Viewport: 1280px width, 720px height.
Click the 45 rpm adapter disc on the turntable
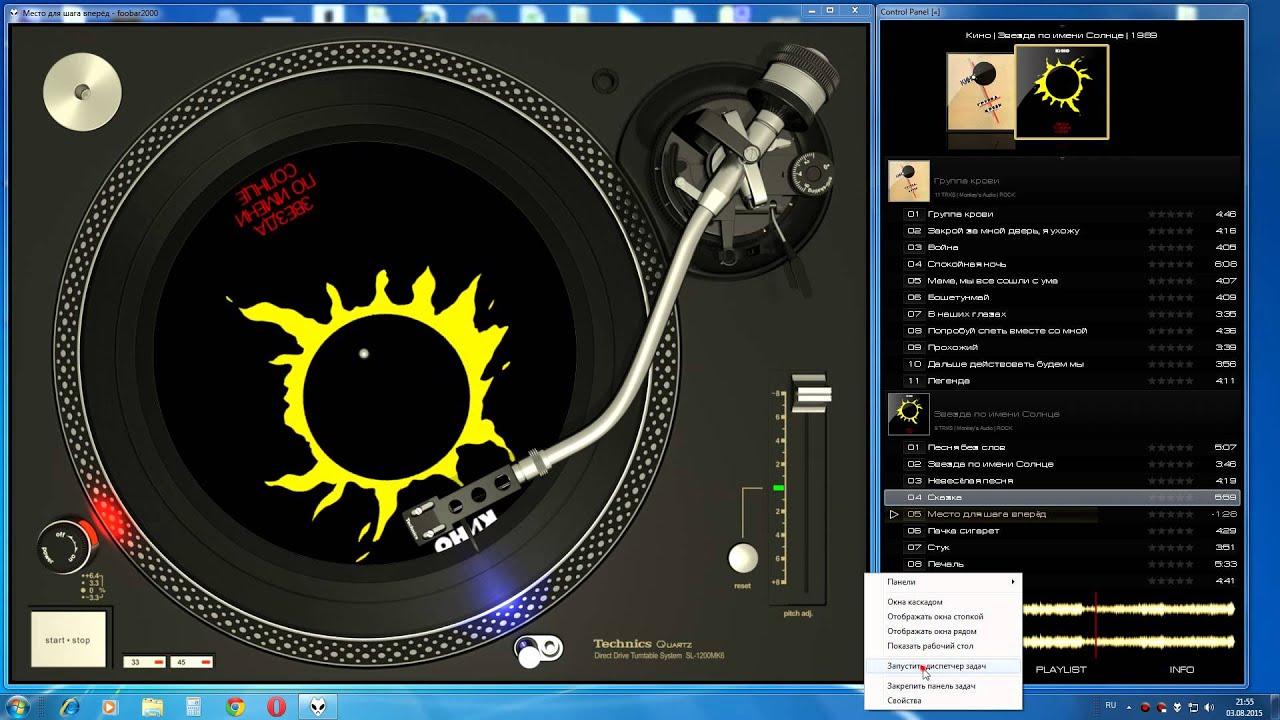82,92
